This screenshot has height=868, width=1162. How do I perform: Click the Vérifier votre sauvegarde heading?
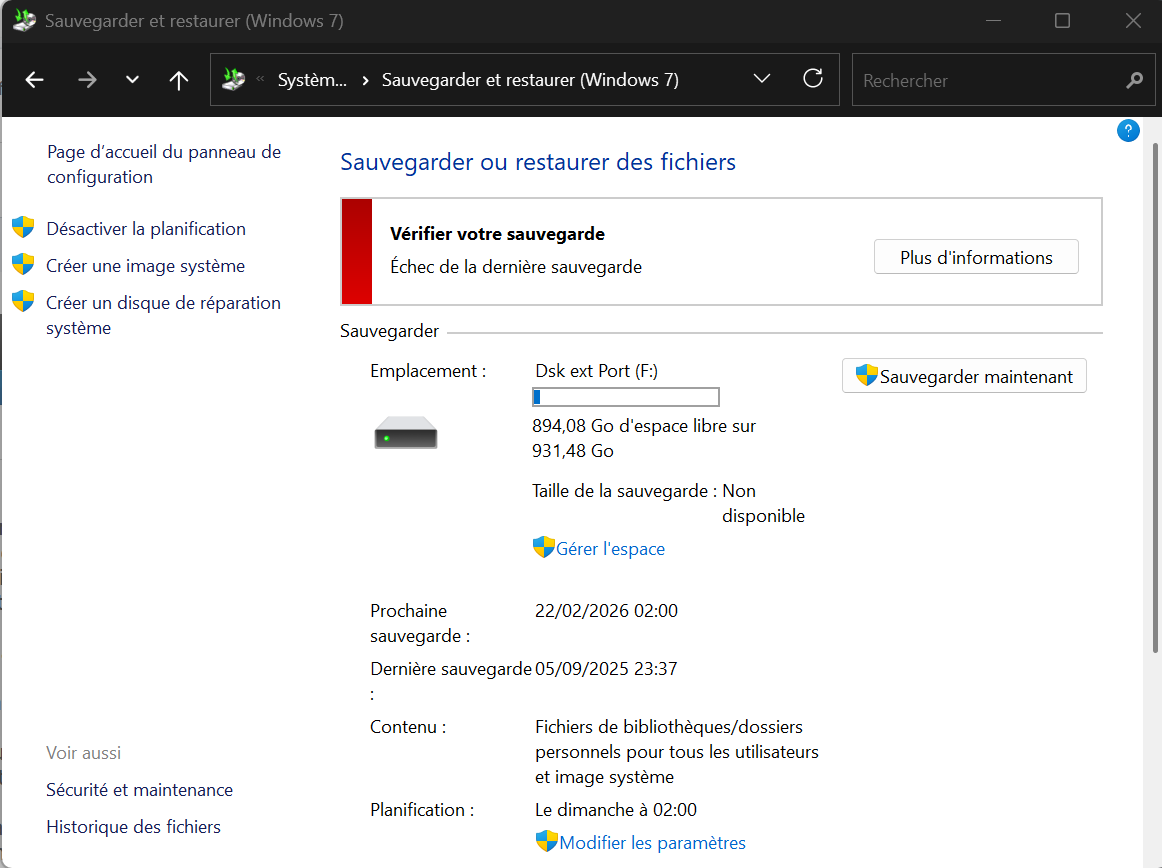coord(497,233)
